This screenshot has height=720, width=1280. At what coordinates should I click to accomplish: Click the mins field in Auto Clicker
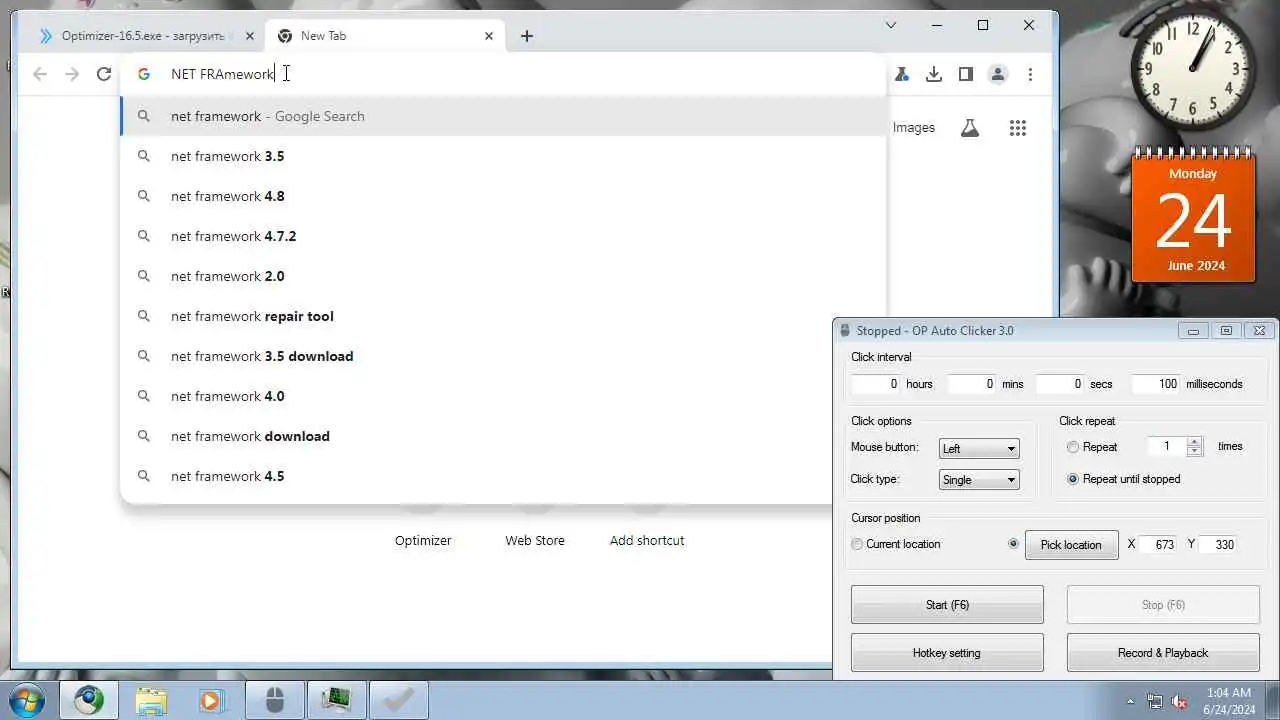pyautogui.click(x=971, y=384)
